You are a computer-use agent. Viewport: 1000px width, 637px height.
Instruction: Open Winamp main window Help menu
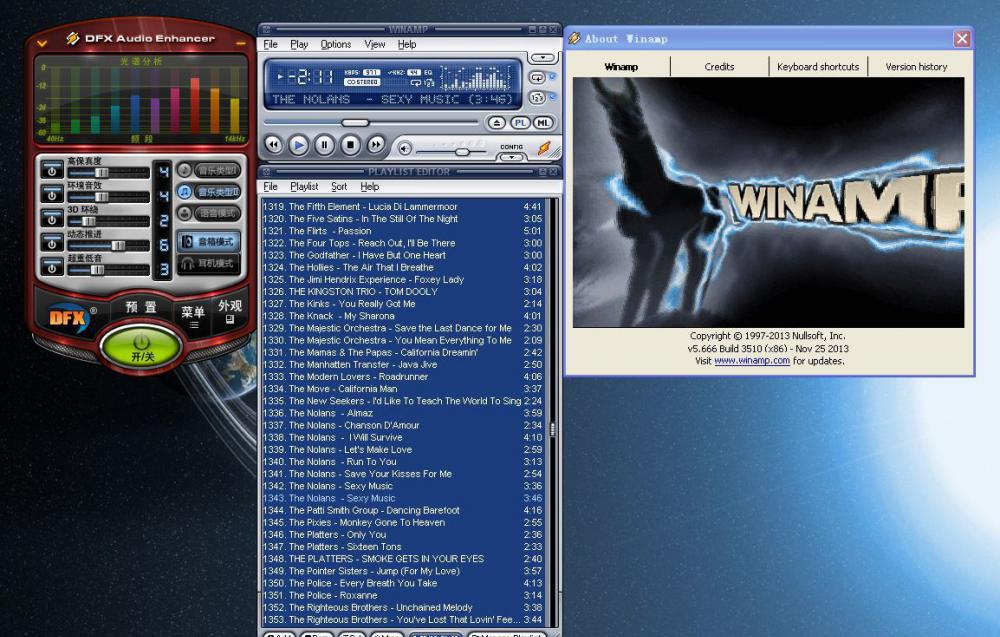coord(407,44)
